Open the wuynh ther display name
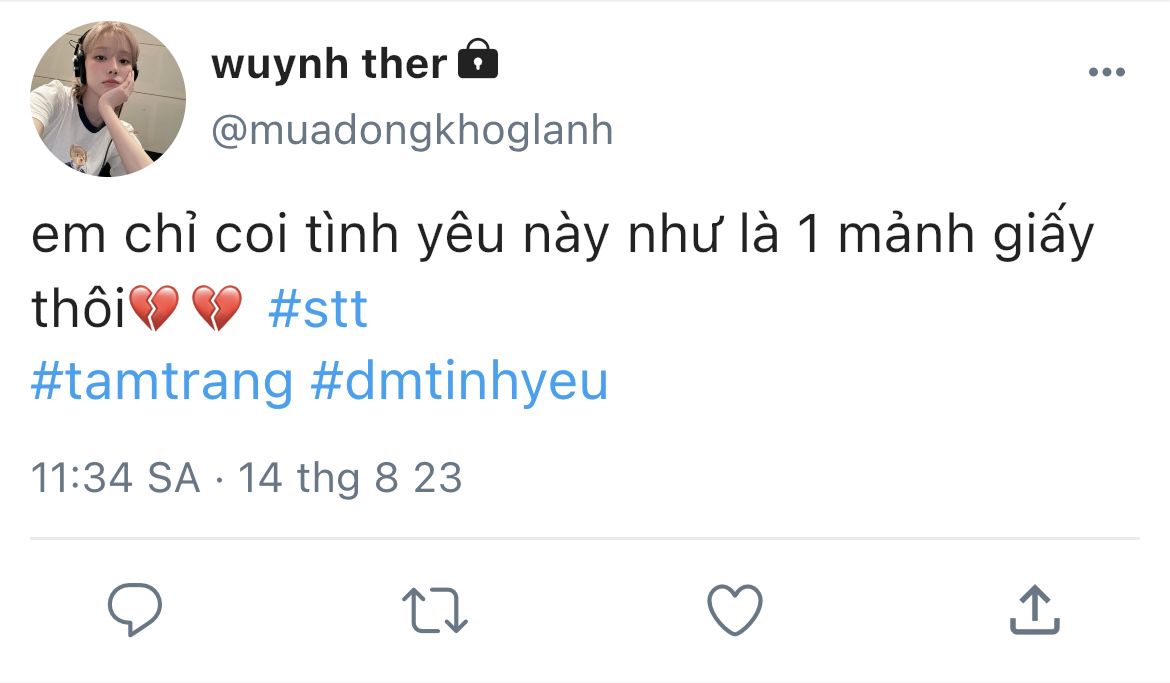 coord(329,65)
